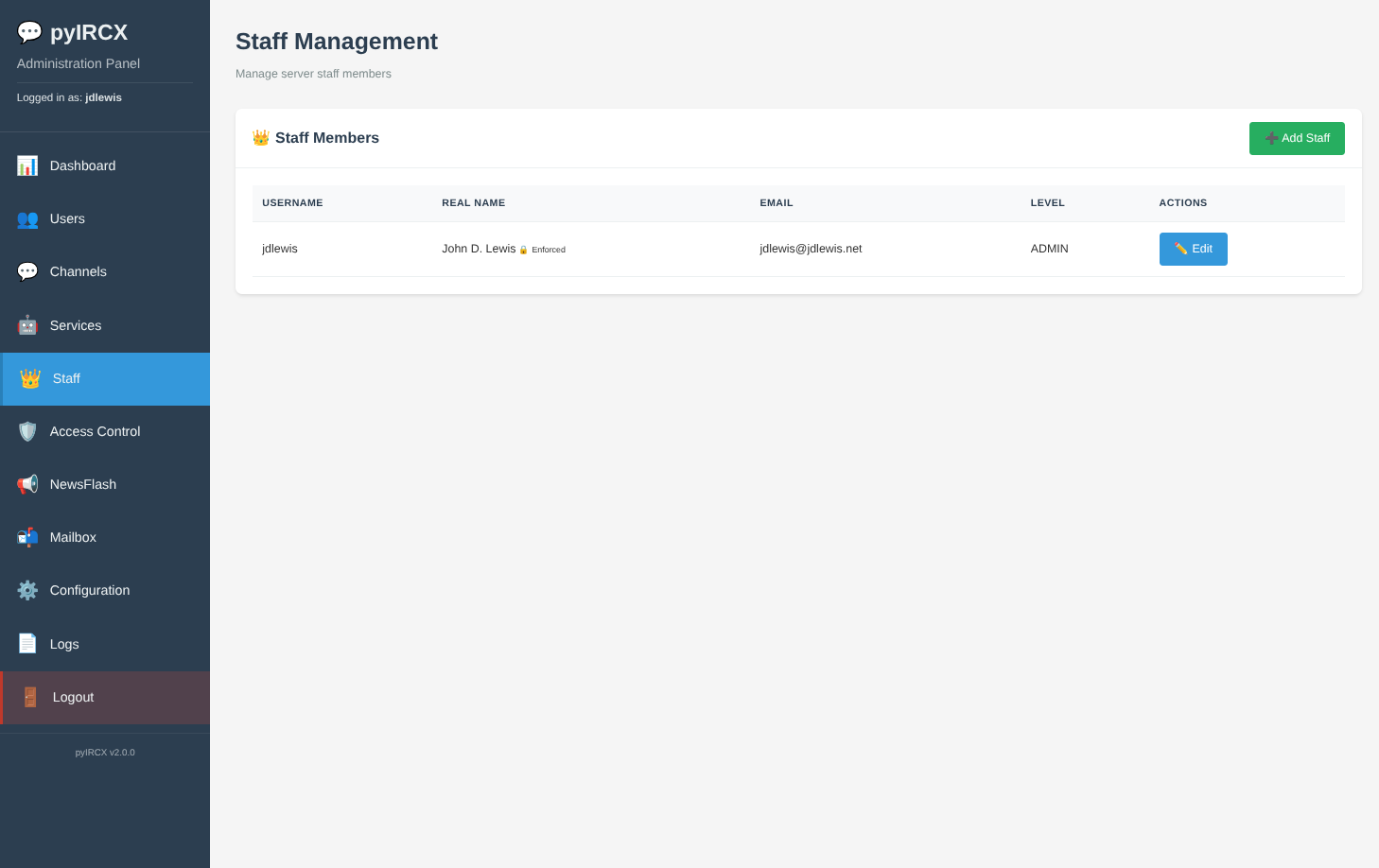Click the EMAIL column header

[x=776, y=202]
